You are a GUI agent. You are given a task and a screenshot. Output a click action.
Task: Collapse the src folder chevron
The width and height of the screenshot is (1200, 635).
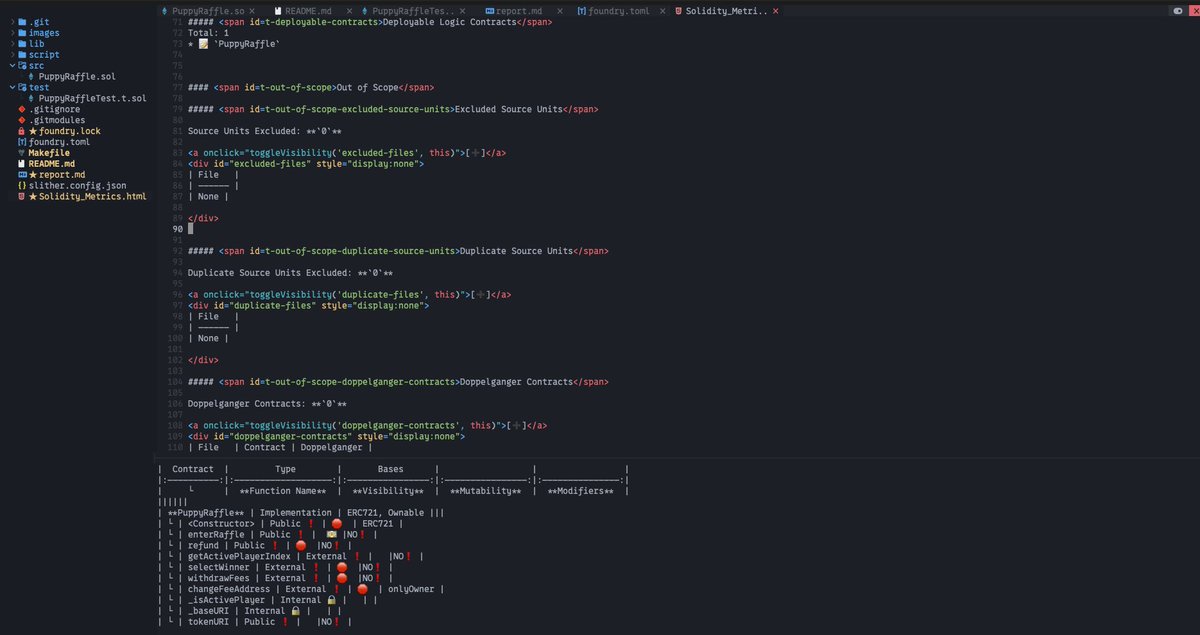(11, 66)
